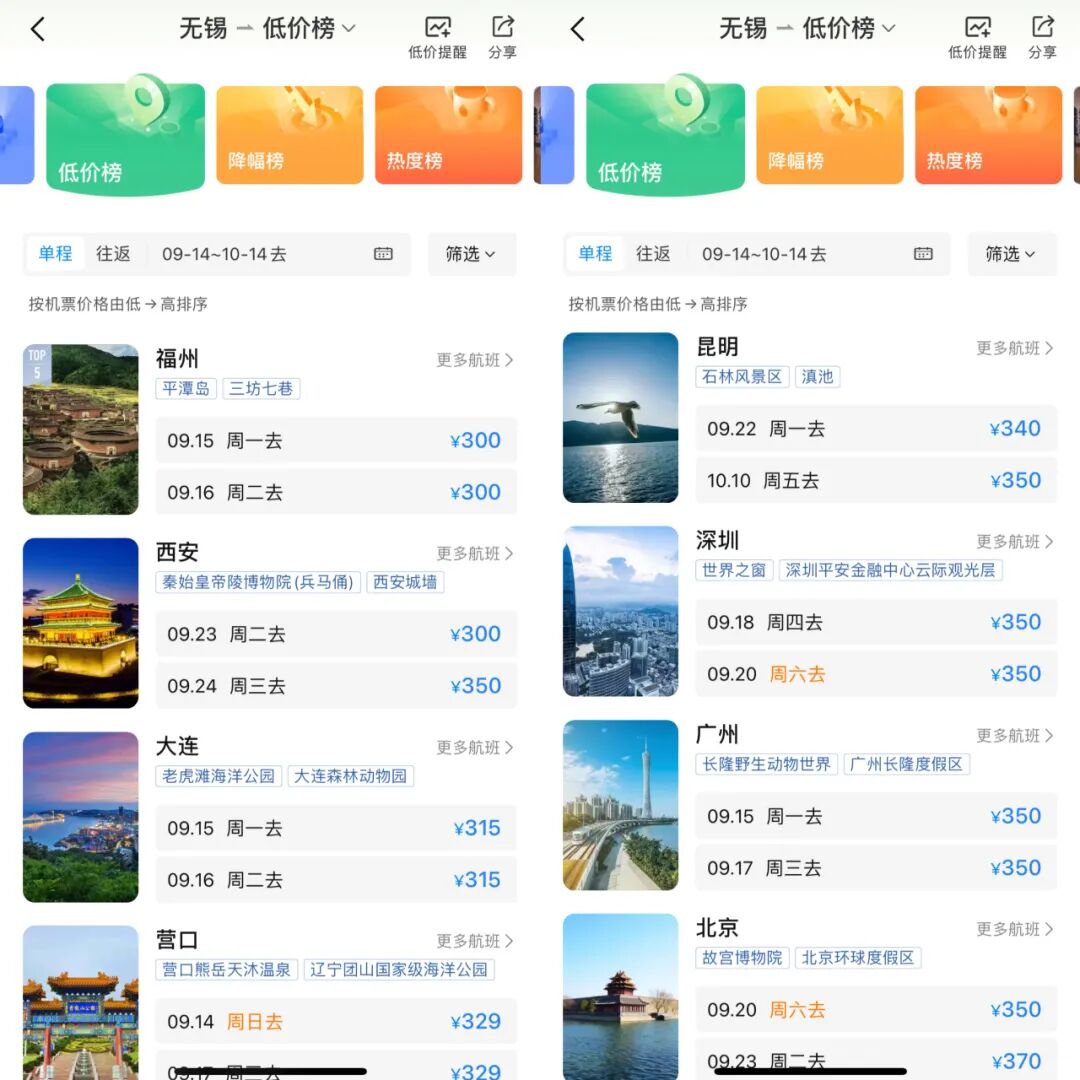Keep 单程 enabled on the right panel
The image size is (1080, 1080).
tap(594, 254)
